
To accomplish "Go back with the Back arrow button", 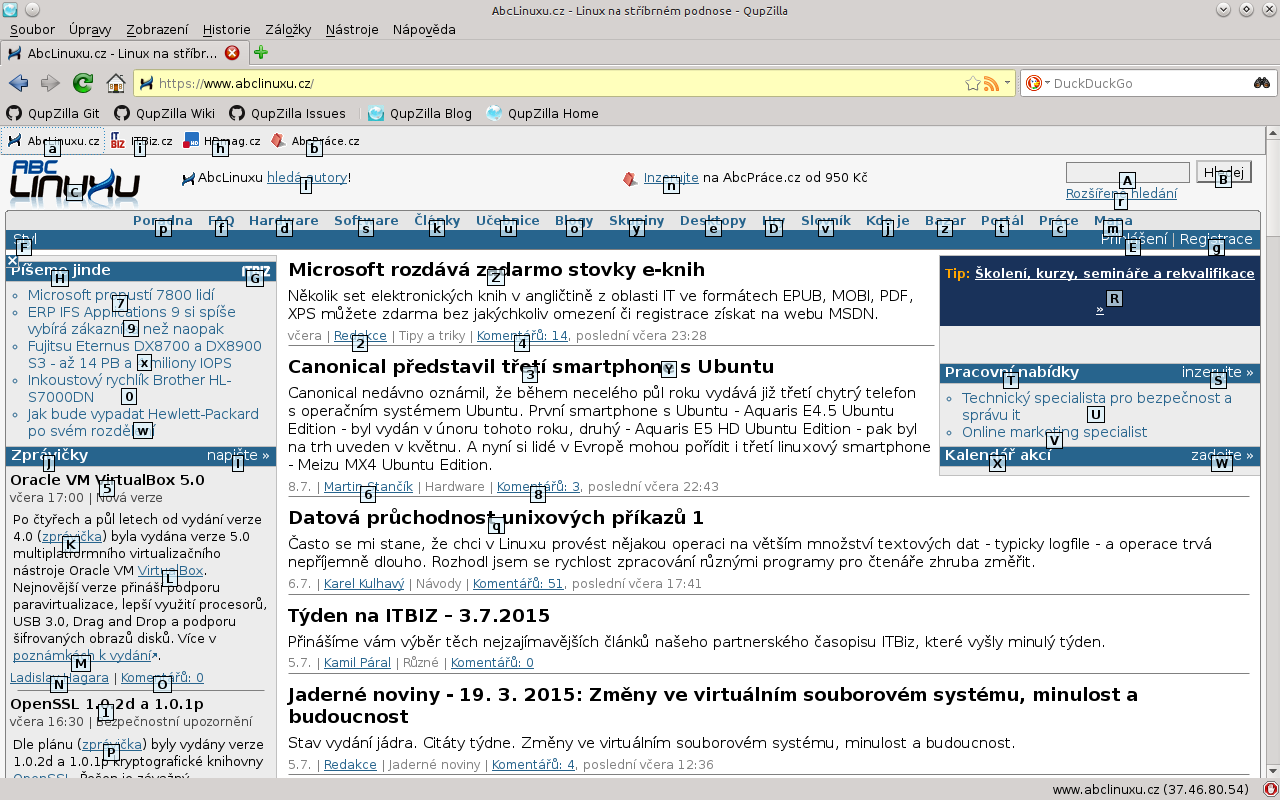I will 18,83.
